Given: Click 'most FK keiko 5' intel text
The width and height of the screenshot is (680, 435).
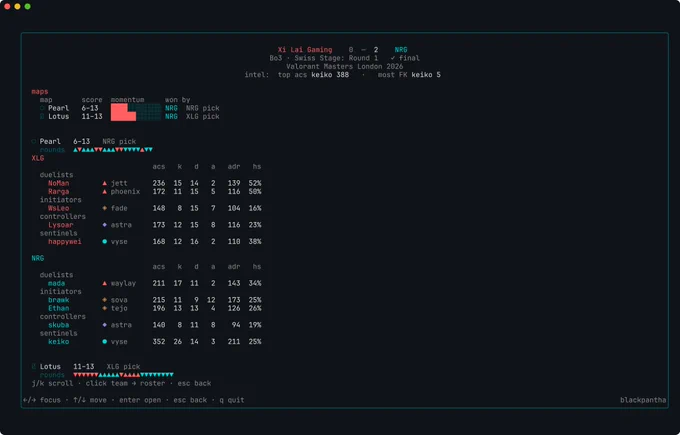Looking at the screenshot, I should pyautogui.click(x=409, y=75).
